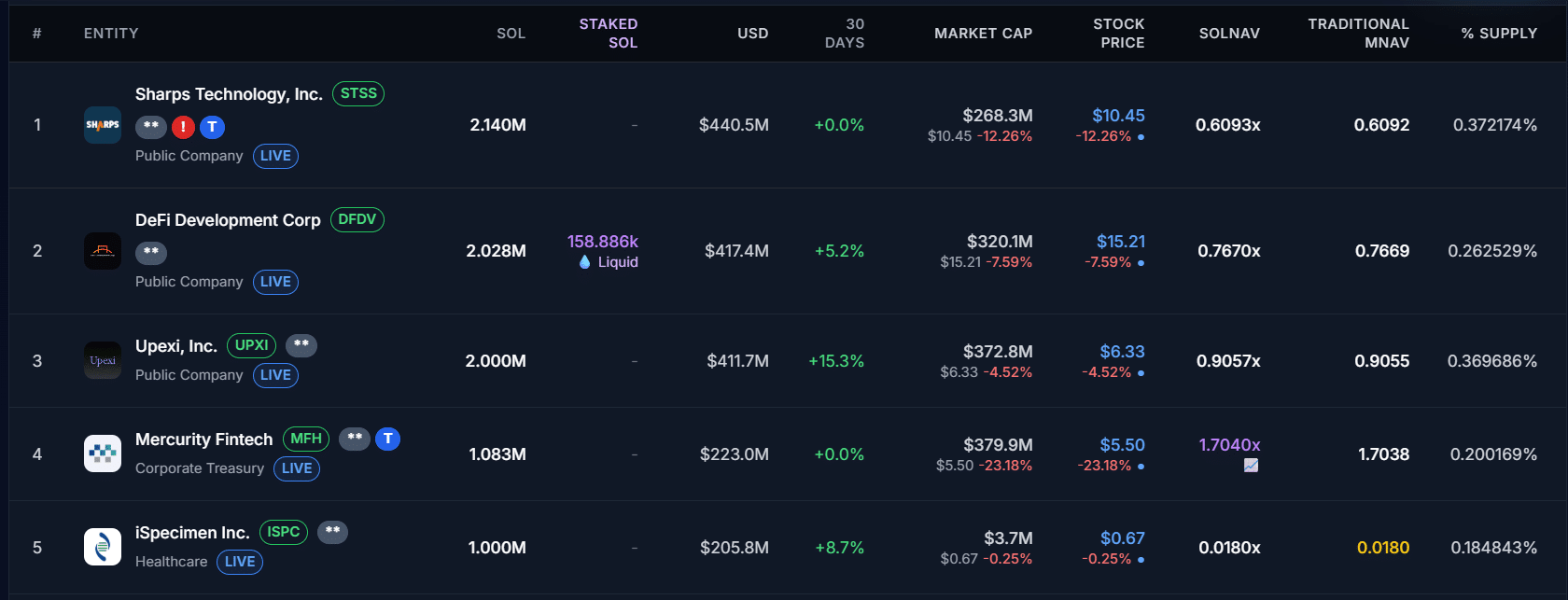Click the DeFi Development Corp logo
This screenshot has width=1568, height=600.
[x=103, y=251]
